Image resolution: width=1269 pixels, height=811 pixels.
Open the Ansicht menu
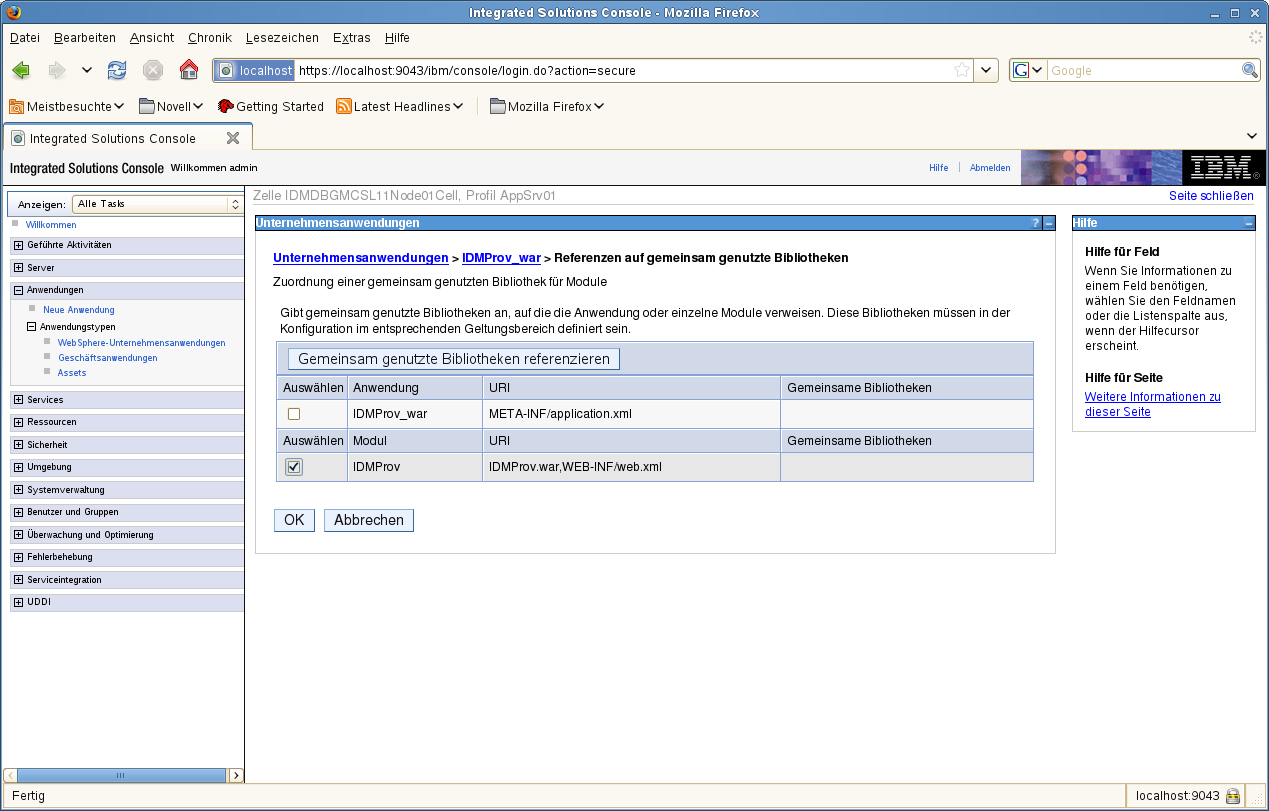(x=152, y=38)
